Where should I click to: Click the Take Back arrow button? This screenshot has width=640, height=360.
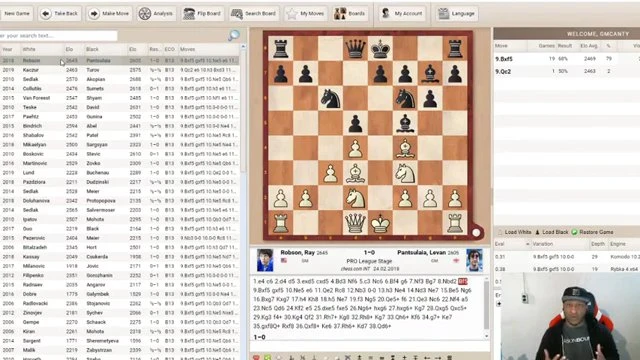(60, 13)
